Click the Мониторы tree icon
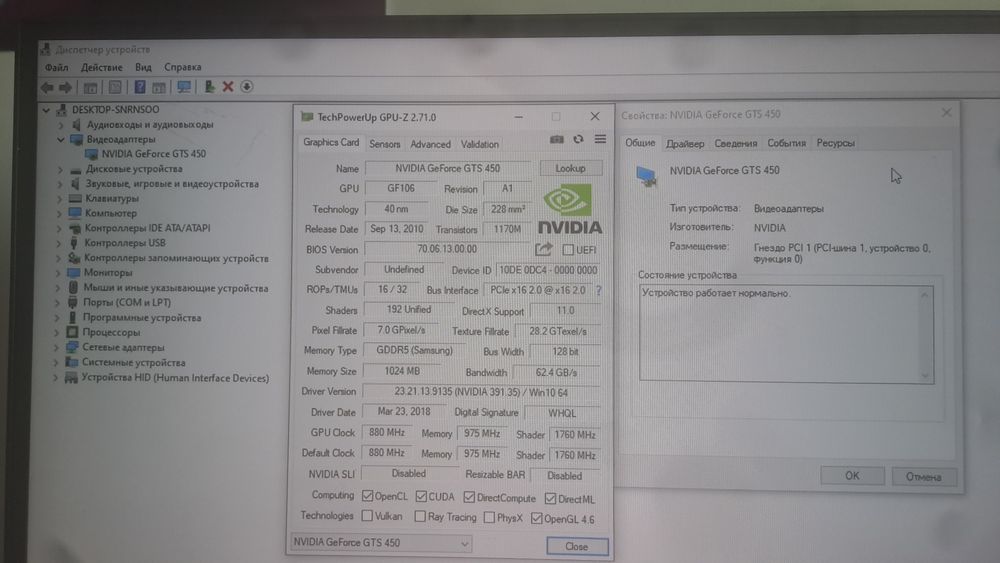This screenshot has height=563, width=1000. (x=73, y=272)
